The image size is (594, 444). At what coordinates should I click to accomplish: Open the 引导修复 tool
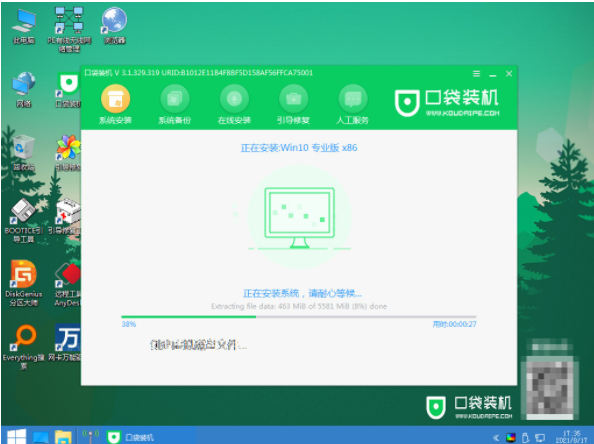(x=293, y=105)
